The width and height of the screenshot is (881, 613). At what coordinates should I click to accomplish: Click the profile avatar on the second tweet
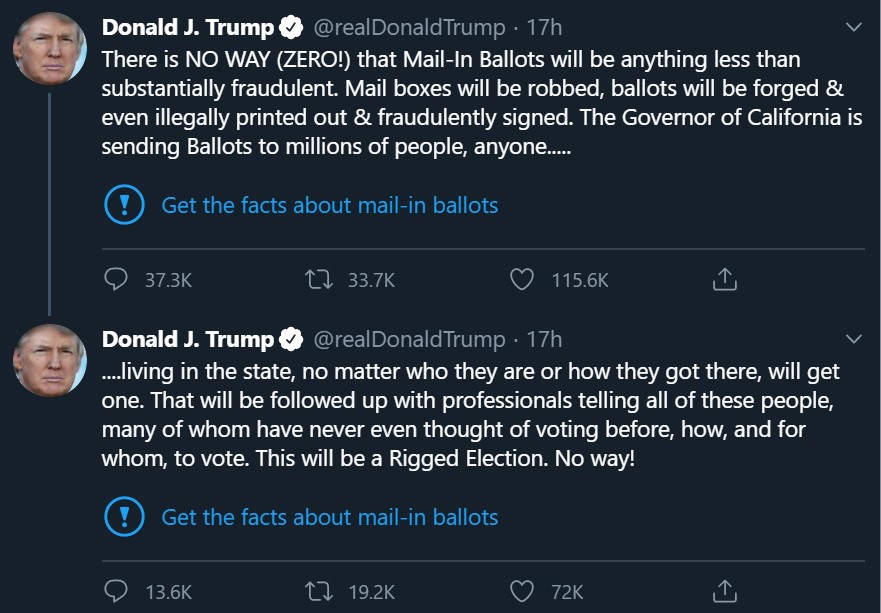click(49, 360)
